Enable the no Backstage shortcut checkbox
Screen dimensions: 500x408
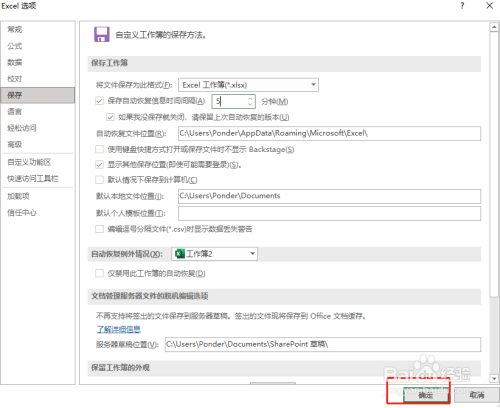click(99, 149)
